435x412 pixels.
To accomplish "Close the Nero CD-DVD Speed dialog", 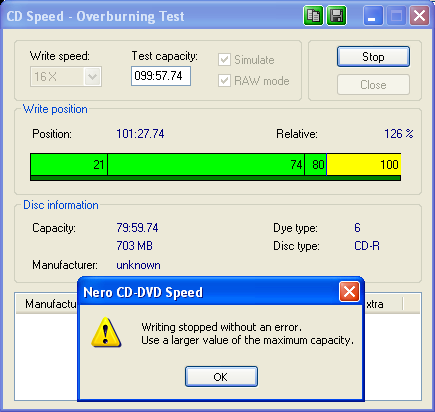I will point(349,292).
